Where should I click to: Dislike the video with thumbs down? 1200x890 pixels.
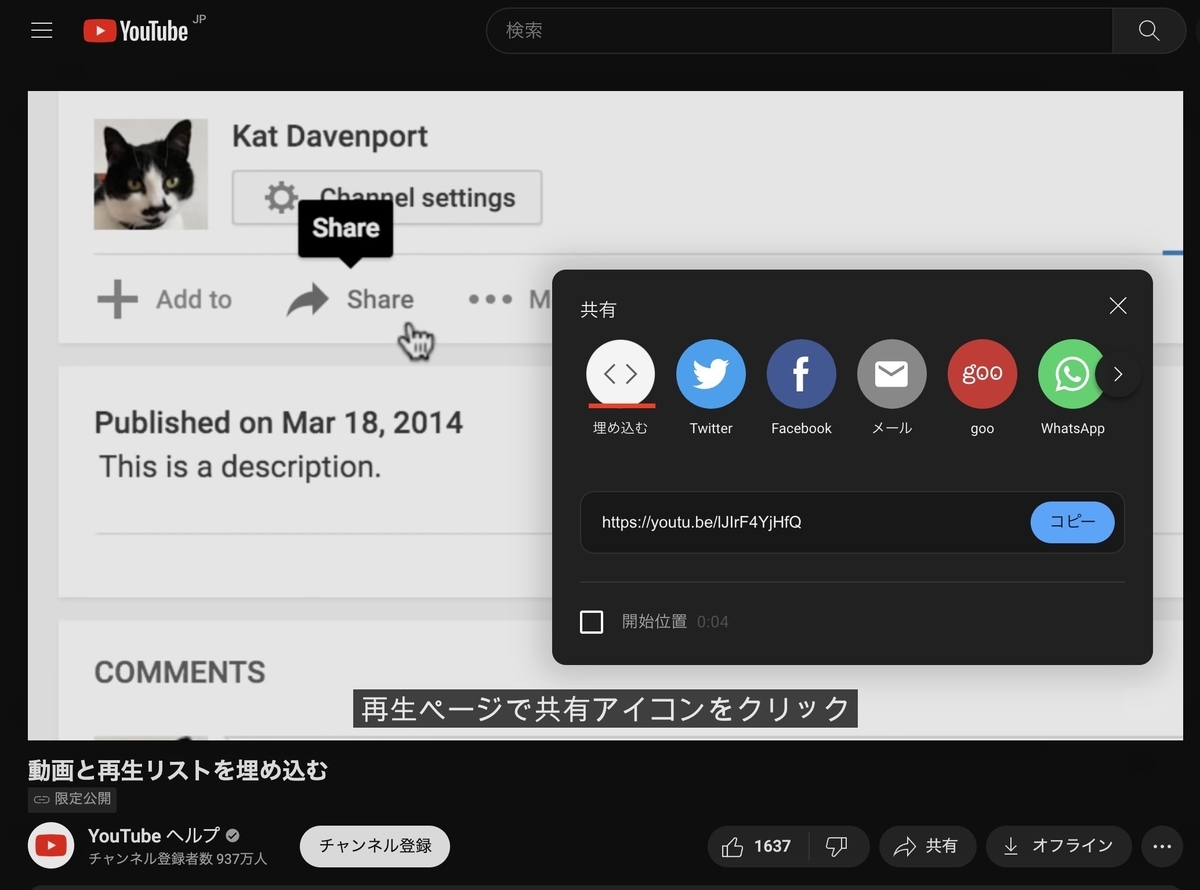coord(838,847)
